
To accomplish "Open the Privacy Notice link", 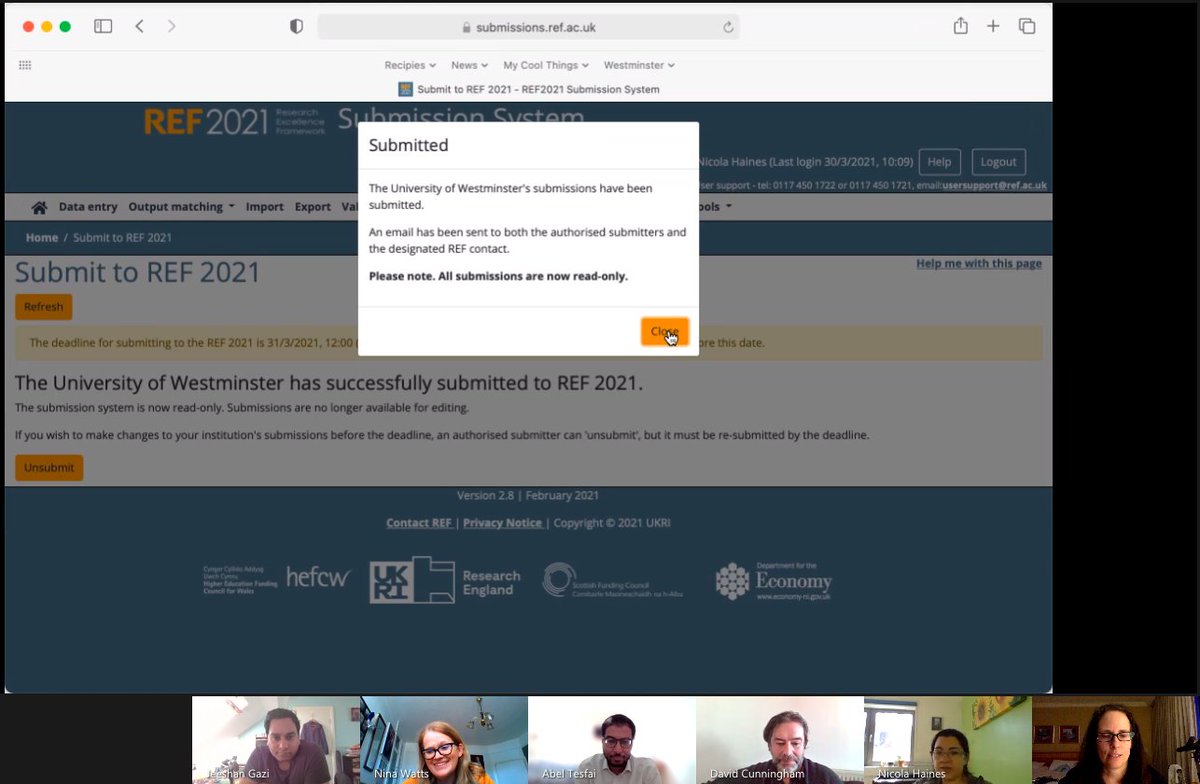I will click(x=503, y=523).
